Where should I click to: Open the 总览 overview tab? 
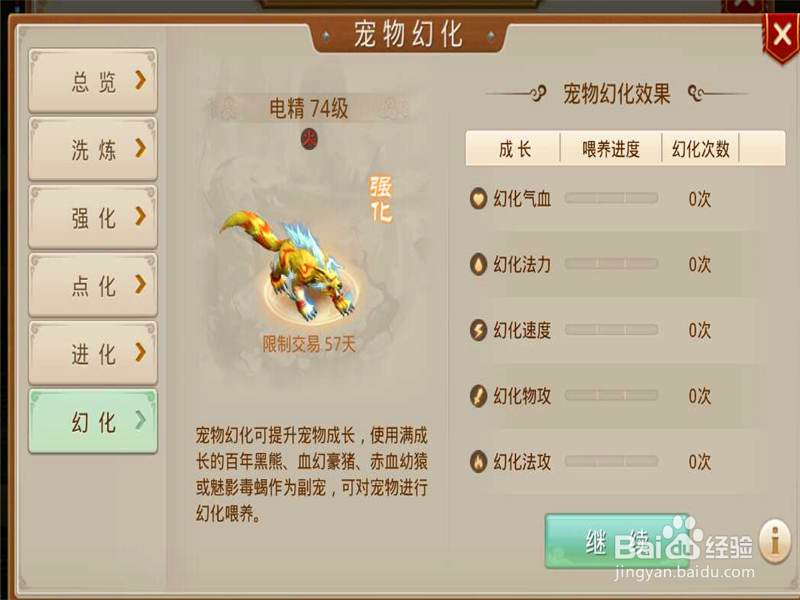tap(93, 81)
